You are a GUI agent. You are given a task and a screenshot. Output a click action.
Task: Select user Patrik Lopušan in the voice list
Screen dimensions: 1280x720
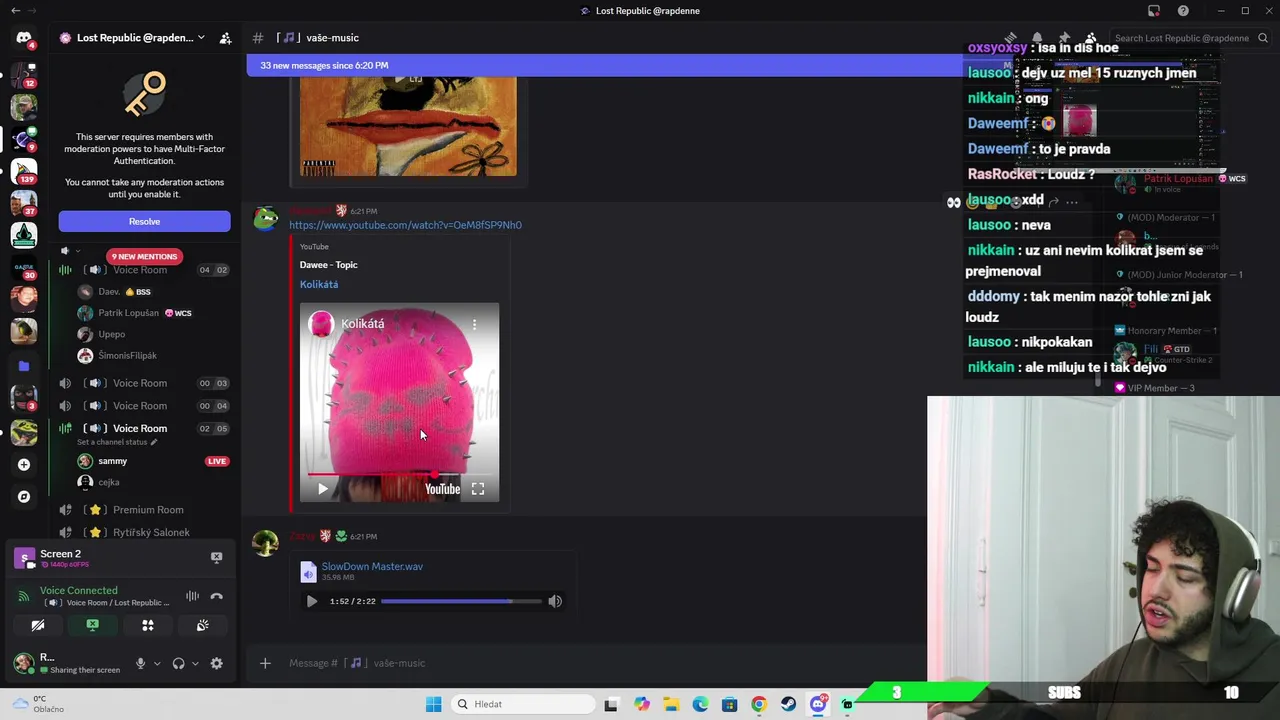(128, 313)
